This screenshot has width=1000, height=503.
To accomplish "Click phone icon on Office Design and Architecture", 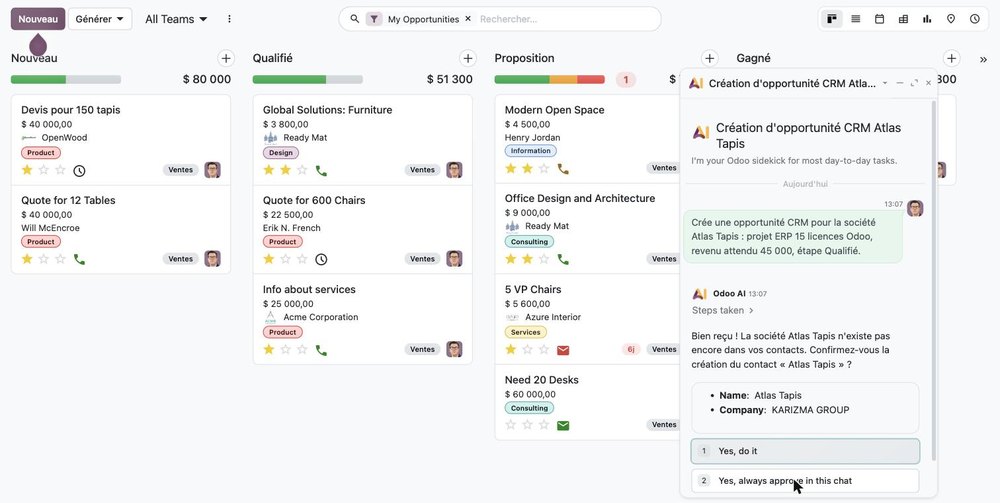I will click(563, 259).
